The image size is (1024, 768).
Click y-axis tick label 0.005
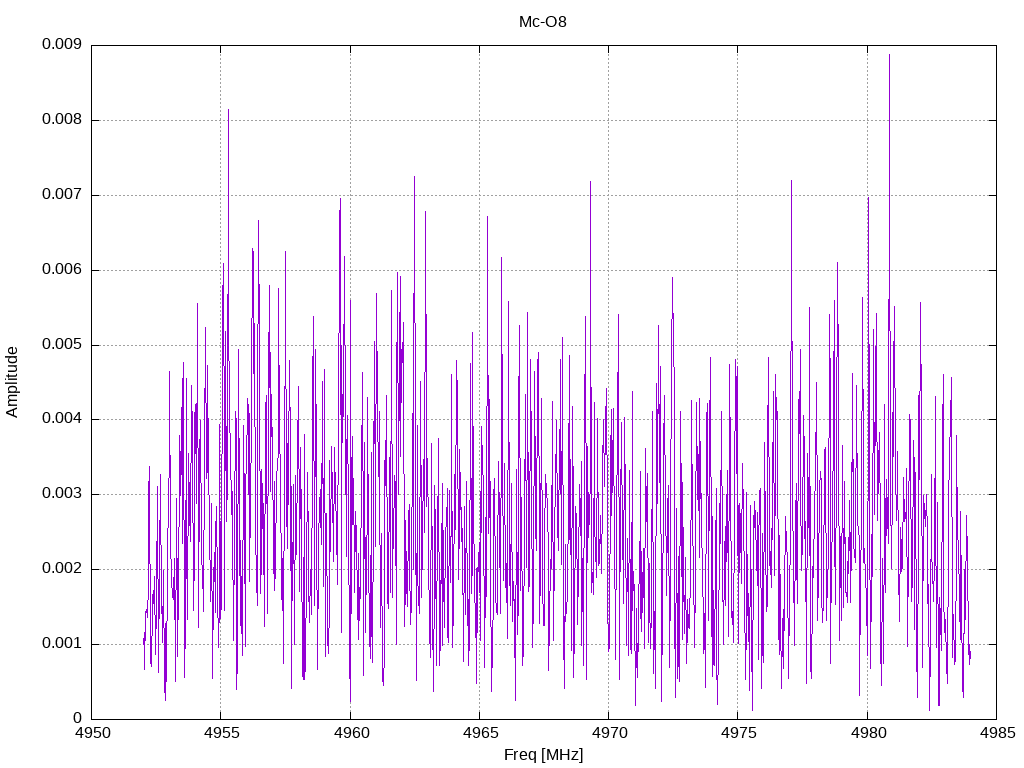pos(62,344)
